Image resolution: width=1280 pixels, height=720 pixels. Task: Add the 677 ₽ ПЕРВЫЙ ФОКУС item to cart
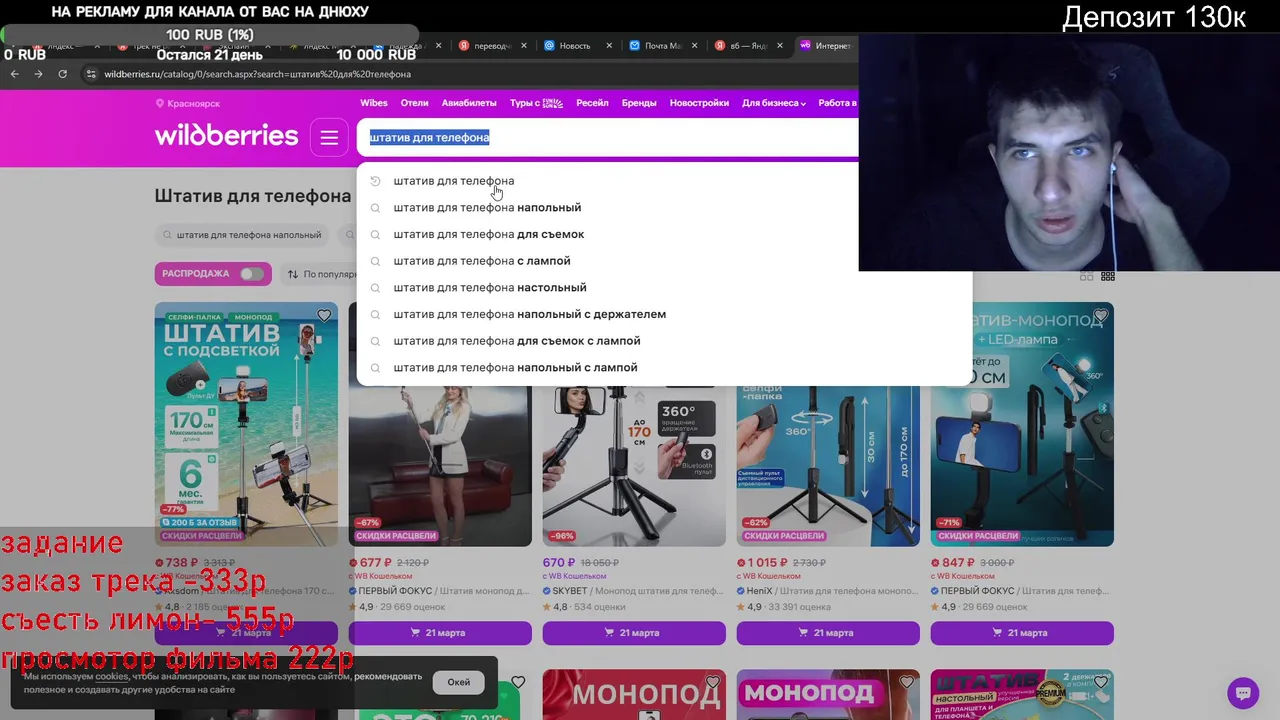440,633
